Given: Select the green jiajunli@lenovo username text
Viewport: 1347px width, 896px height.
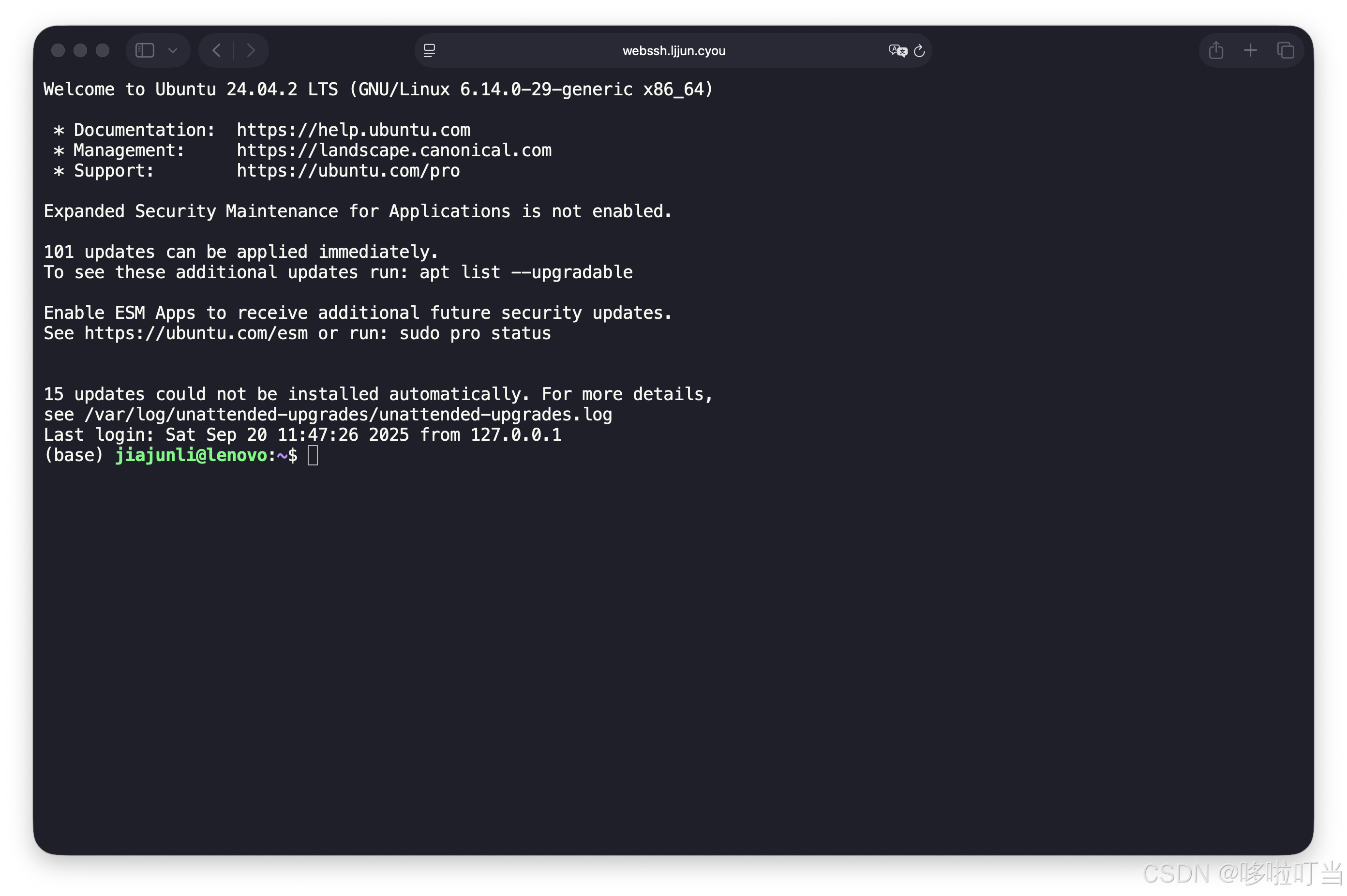Looking at the screenshot, I should coord(193,455).
